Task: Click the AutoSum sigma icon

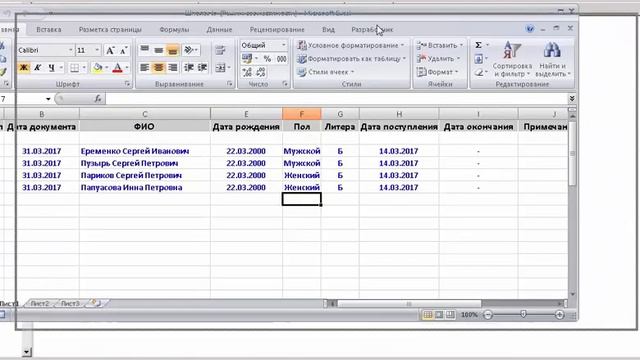Action: 478,45
